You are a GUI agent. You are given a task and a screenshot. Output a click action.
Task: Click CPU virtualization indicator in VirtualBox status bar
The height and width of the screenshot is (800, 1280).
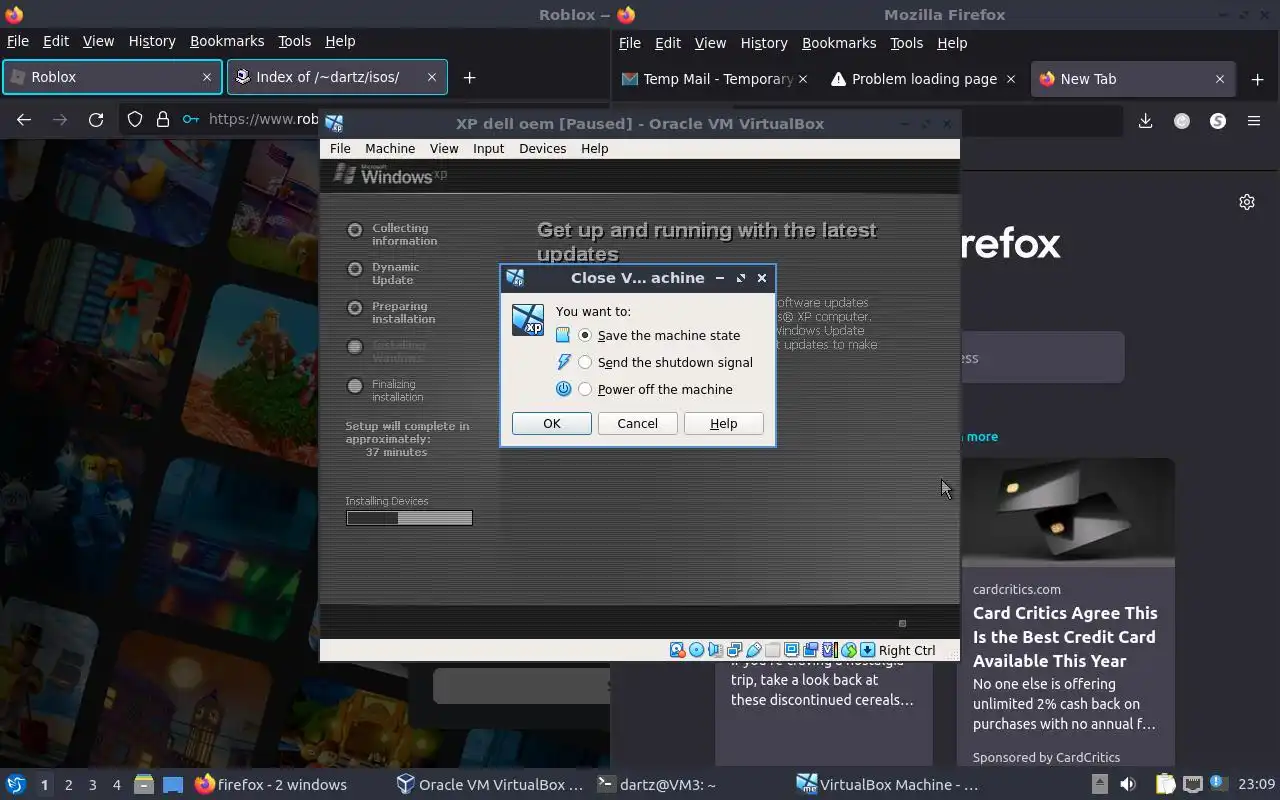[x=829, y=650]
